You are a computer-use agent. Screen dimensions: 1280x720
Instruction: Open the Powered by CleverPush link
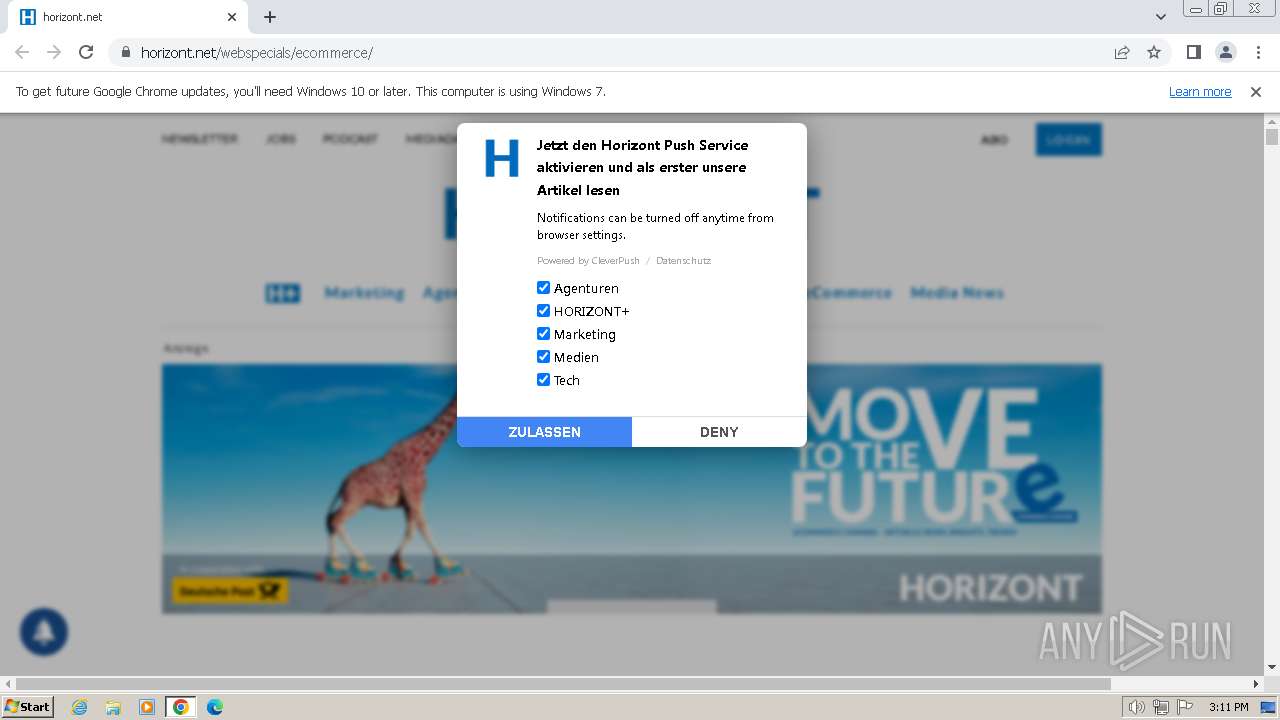(588, 261)
